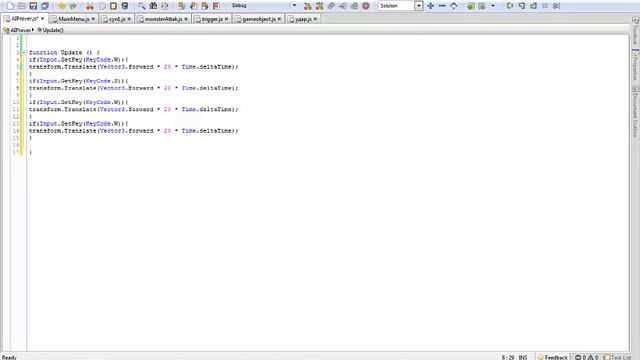Redo using the green arrow toolbar icon
Image resolution: width=640 pixels, height=360 pixels.
click(73, 6)
